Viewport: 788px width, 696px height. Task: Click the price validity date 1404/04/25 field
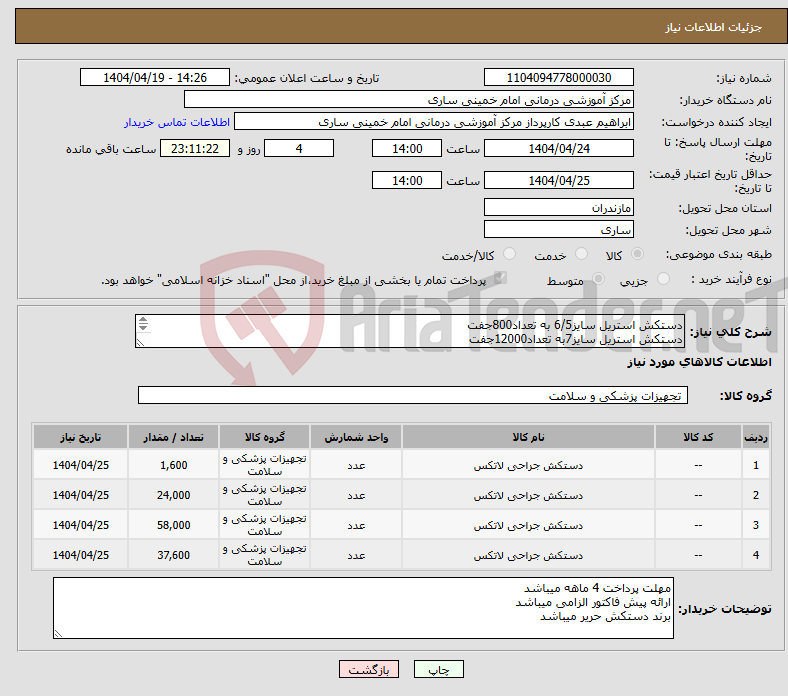pos(558,180)
